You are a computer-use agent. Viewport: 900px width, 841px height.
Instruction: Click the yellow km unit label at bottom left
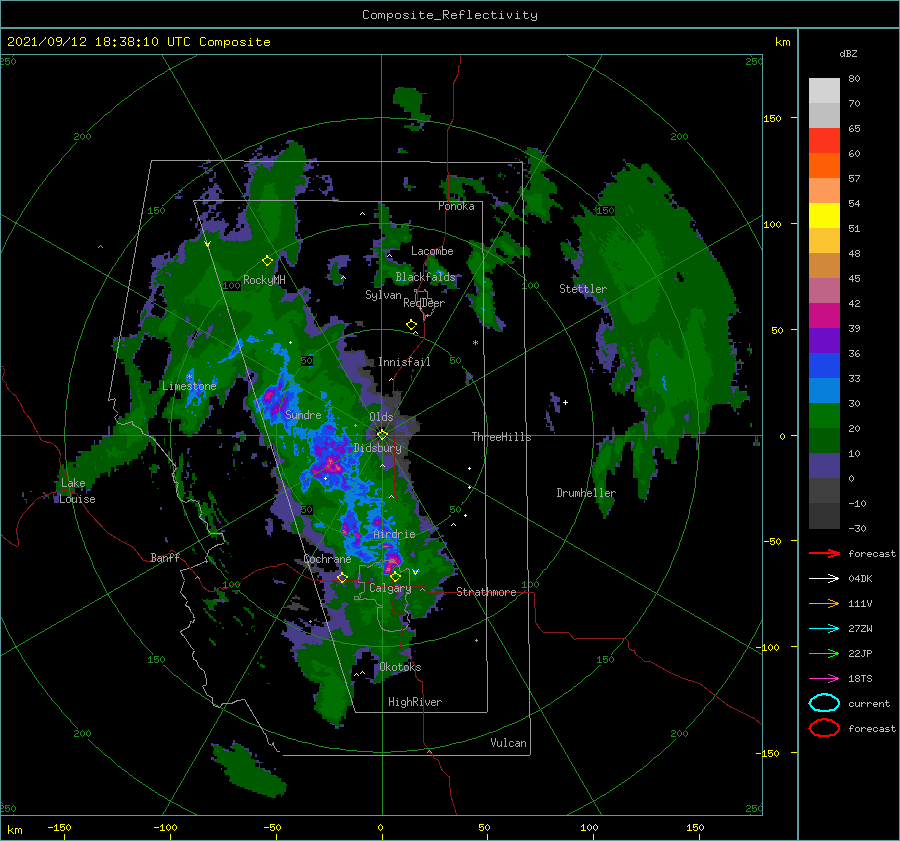tap(14, 830)
